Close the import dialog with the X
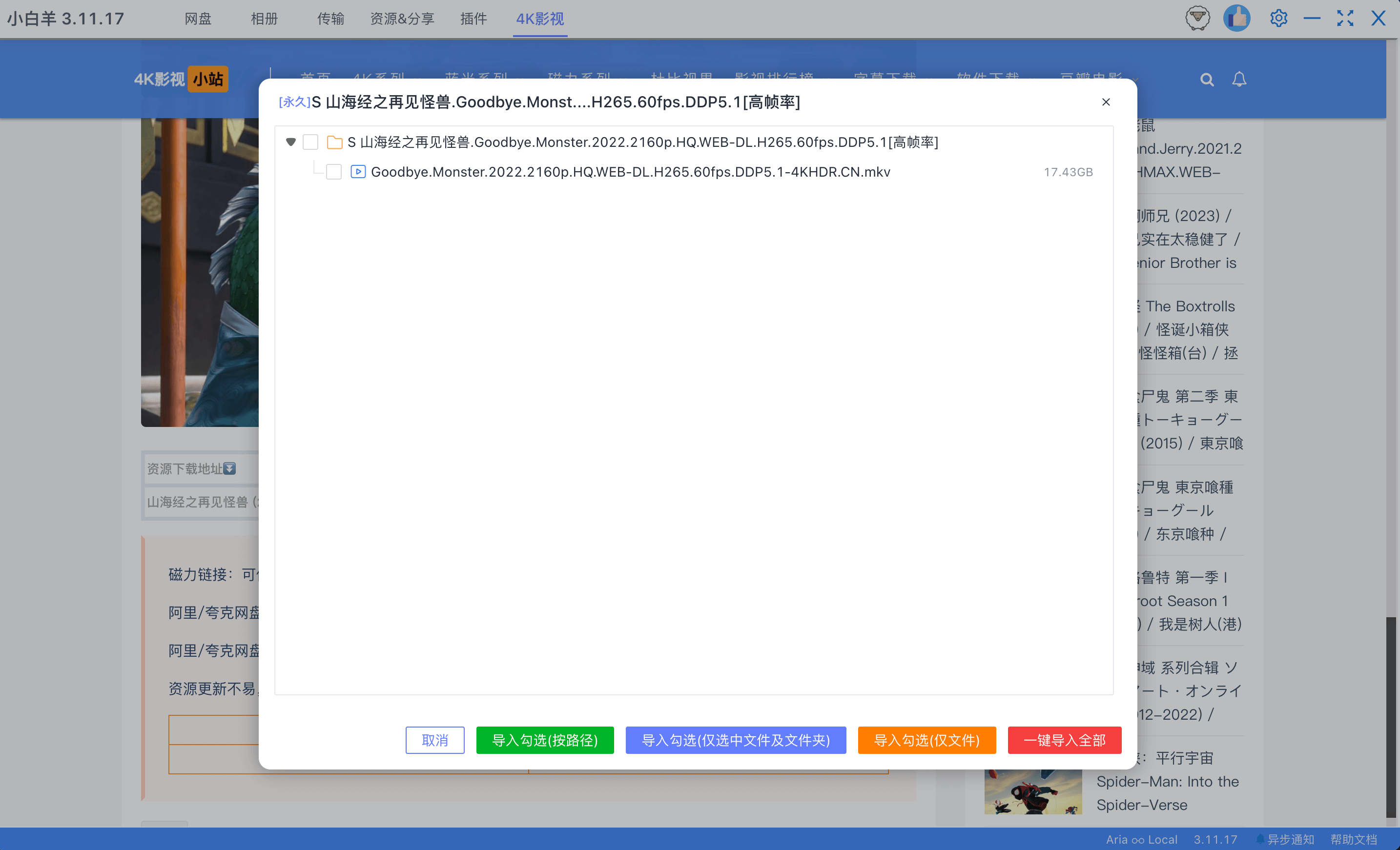The width and height of the screenshot is (1400, 850). 1106,102
